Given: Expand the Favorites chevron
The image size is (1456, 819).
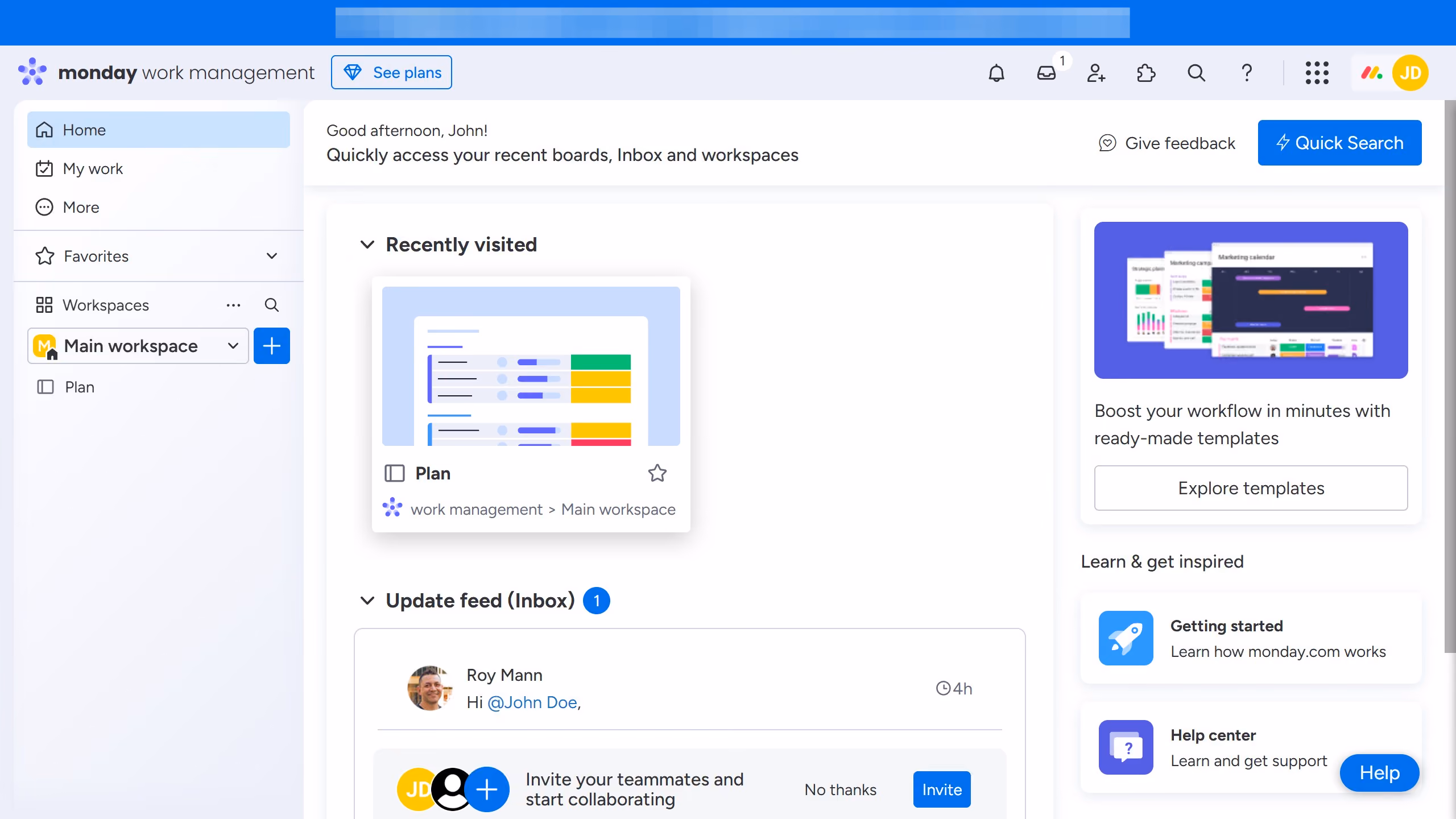Looking at the screenshot, I should point(272,256).
